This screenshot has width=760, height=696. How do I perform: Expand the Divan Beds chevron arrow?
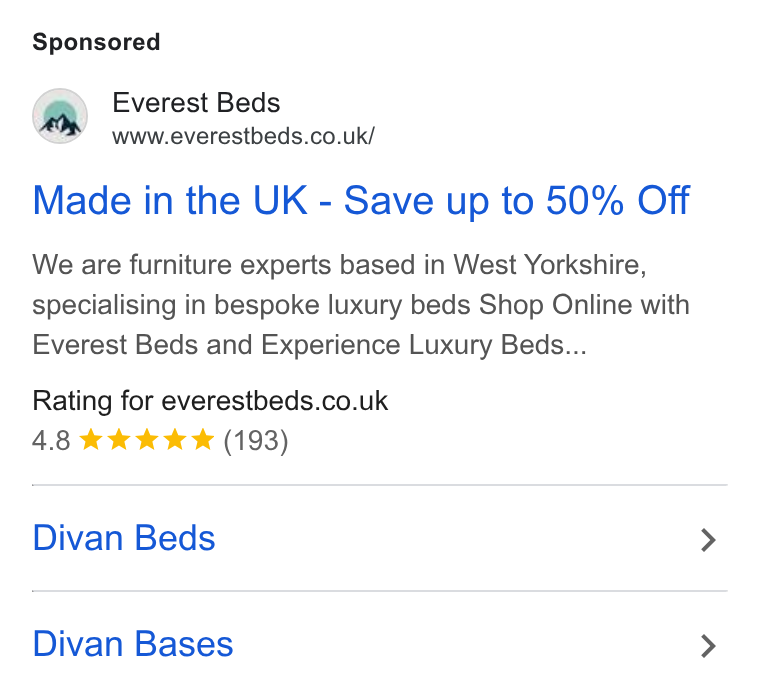tap(708, 540)
